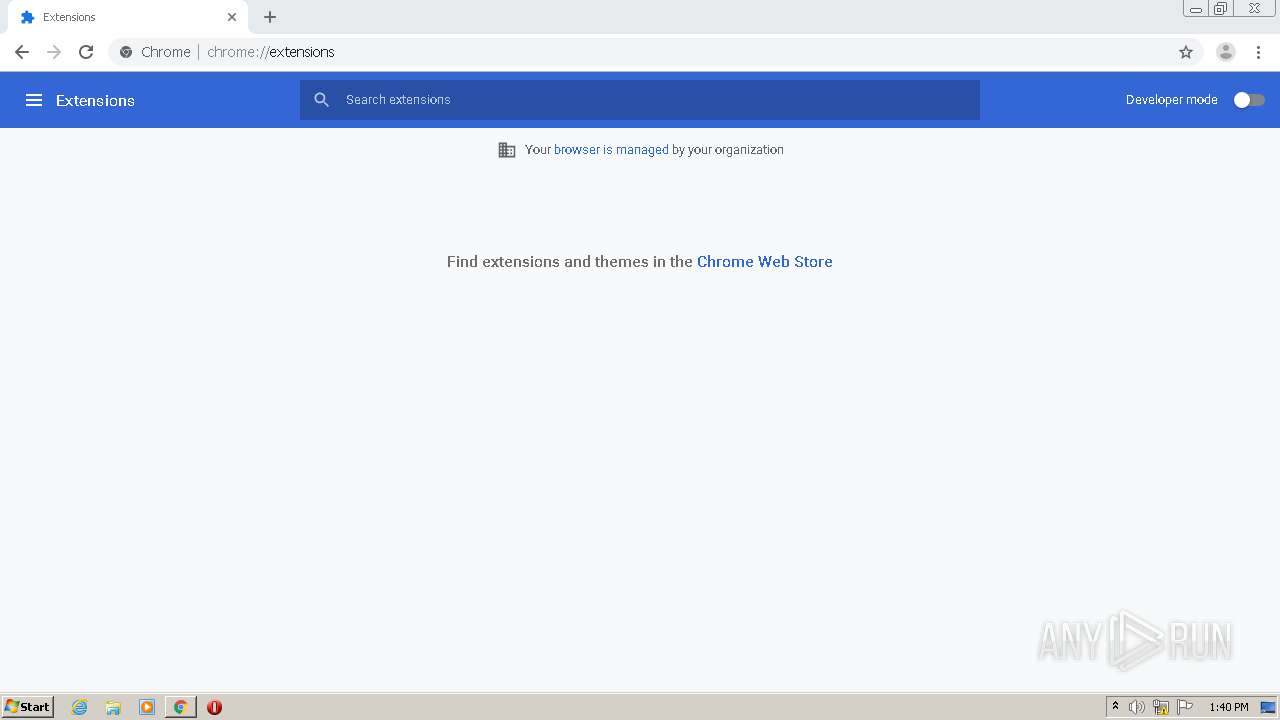Reload the extensions page
The image size is (1280, 720).
[x=86, y=52]
